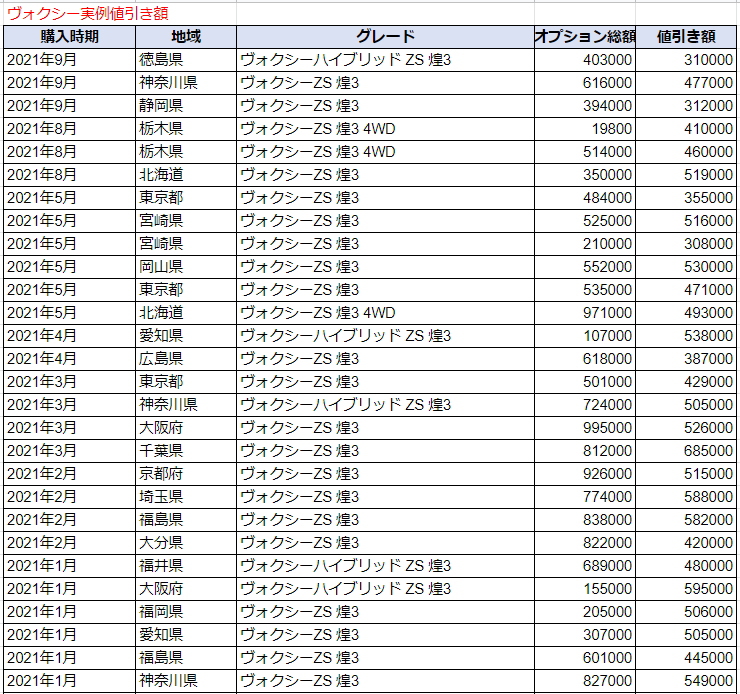This screenshot has height=694, width=740.
Task: Click discount cell 355000
Action: point(686,198)
